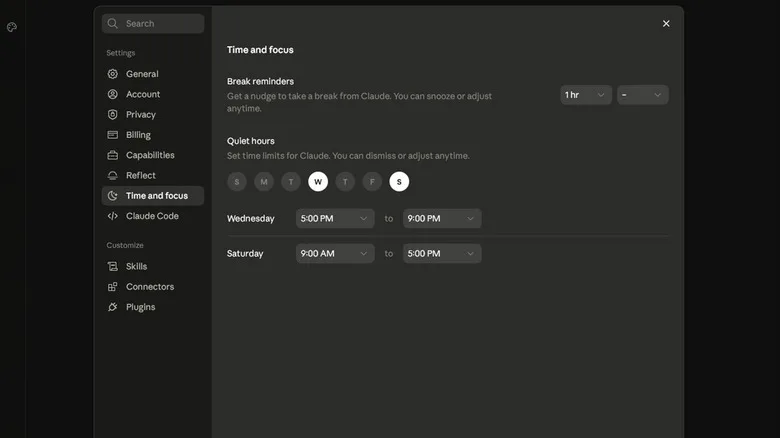Open the dash break reminder dropdown
Image resolution: width=780 pixels, height=438 pixels.
coord(643,95)
